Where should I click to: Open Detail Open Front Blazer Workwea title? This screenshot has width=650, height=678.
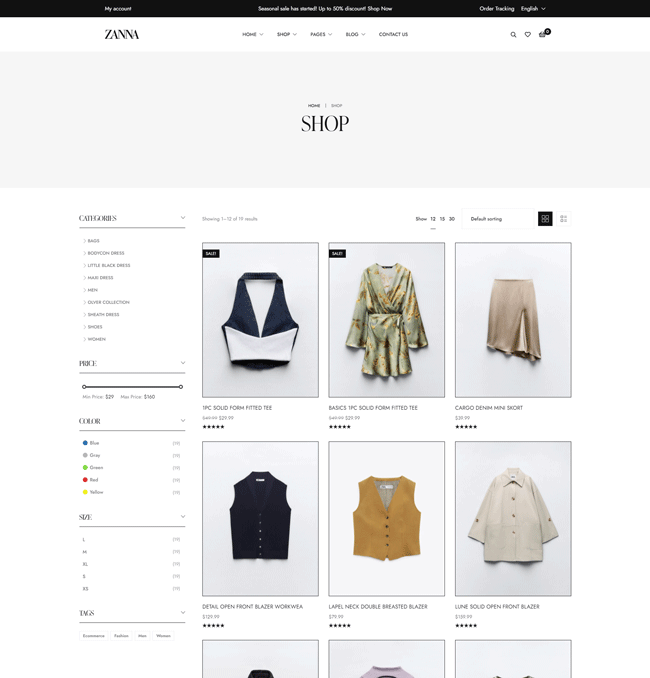pos(253,607)
